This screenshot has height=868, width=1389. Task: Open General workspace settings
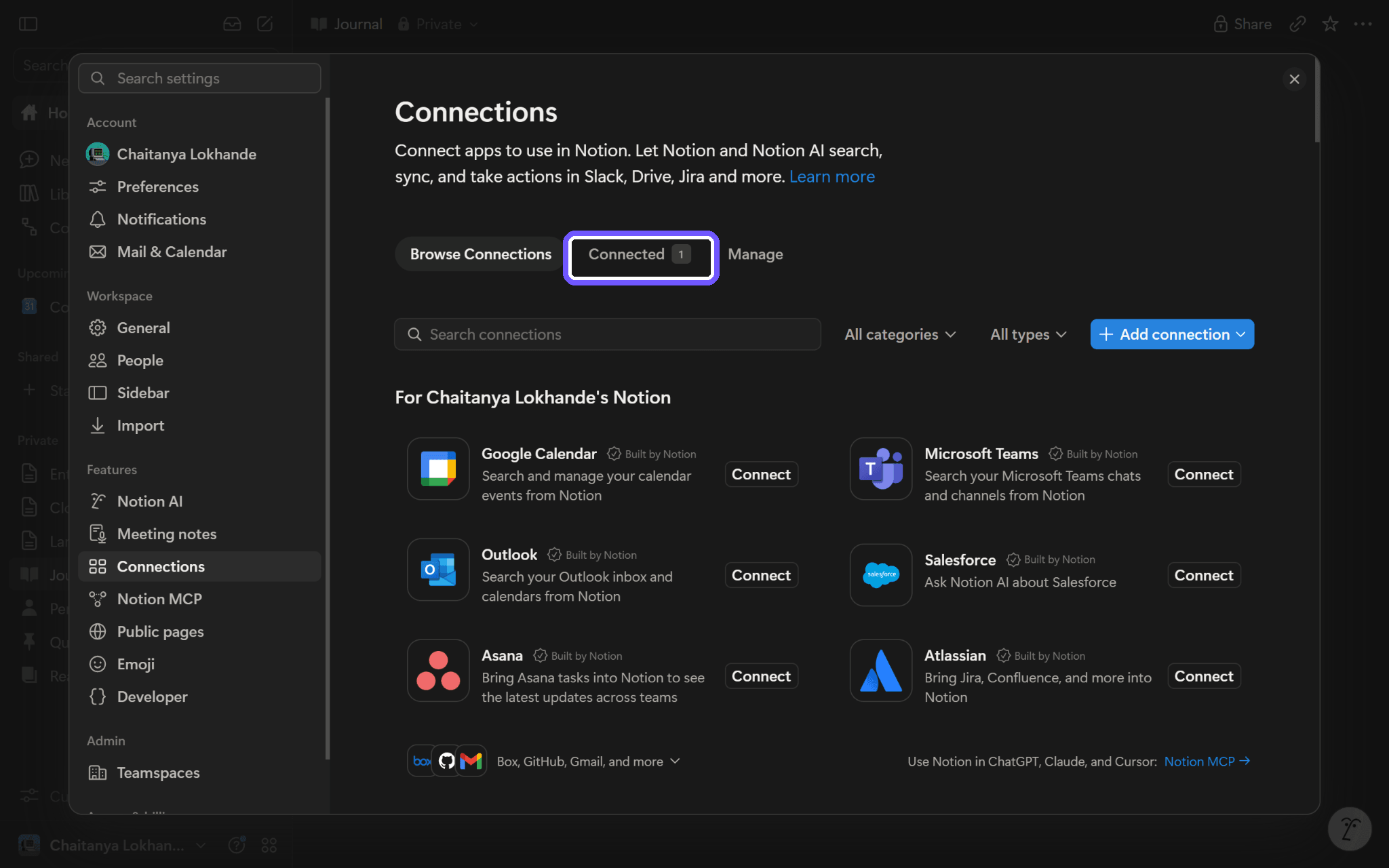(199, 328)
